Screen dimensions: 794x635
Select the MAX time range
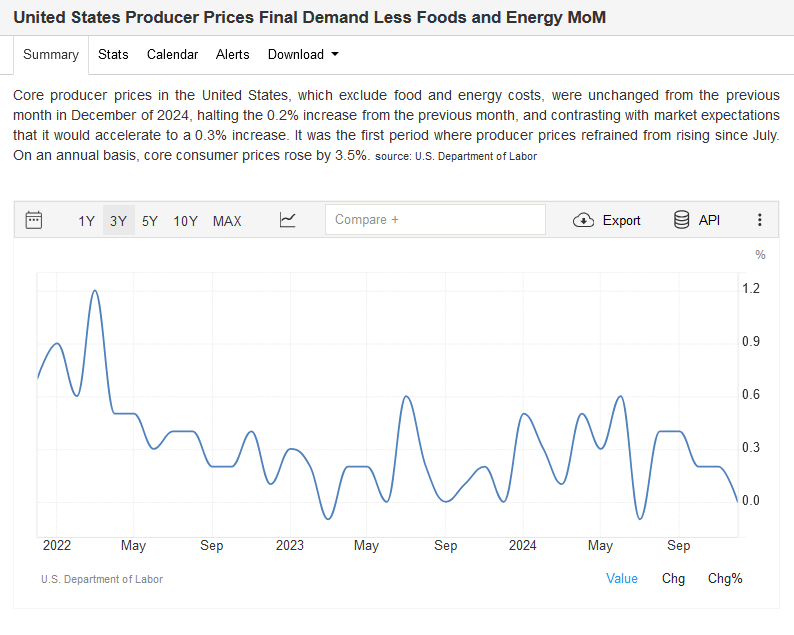coord(227,221)
